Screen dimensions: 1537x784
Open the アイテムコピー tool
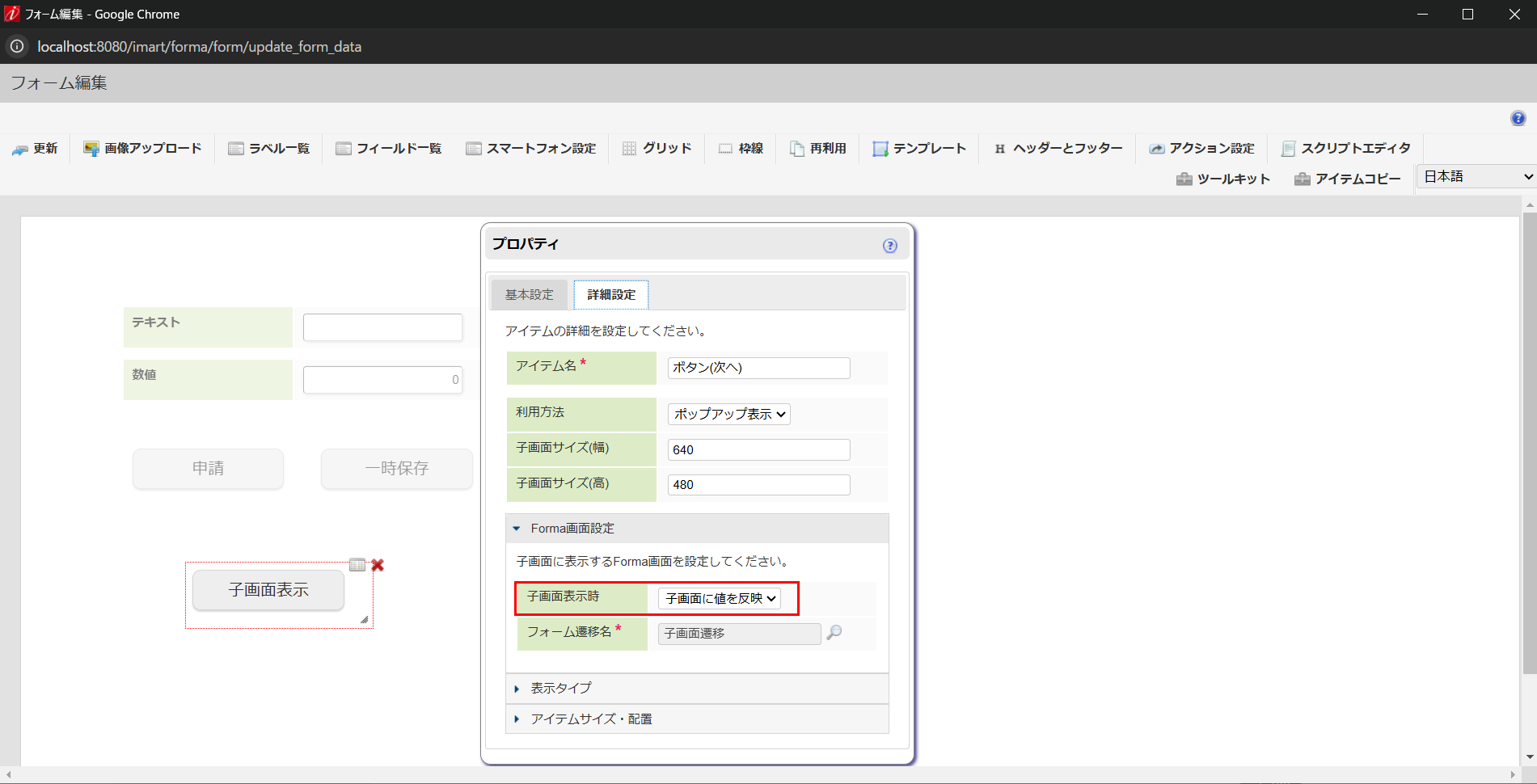(1346, 179)
